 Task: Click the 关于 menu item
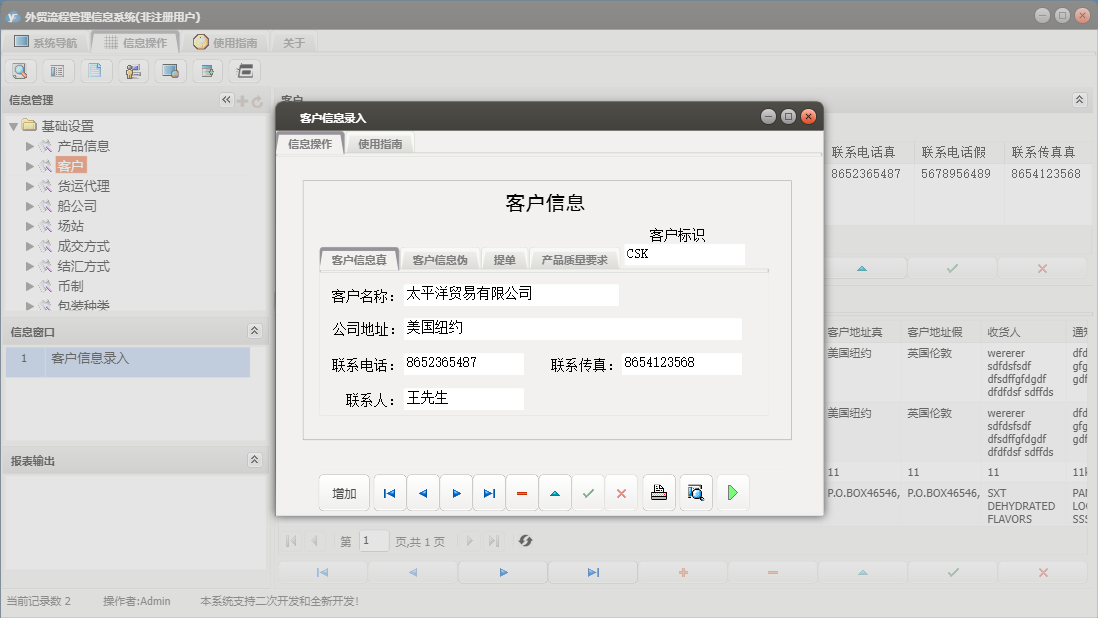click(294, 42)
